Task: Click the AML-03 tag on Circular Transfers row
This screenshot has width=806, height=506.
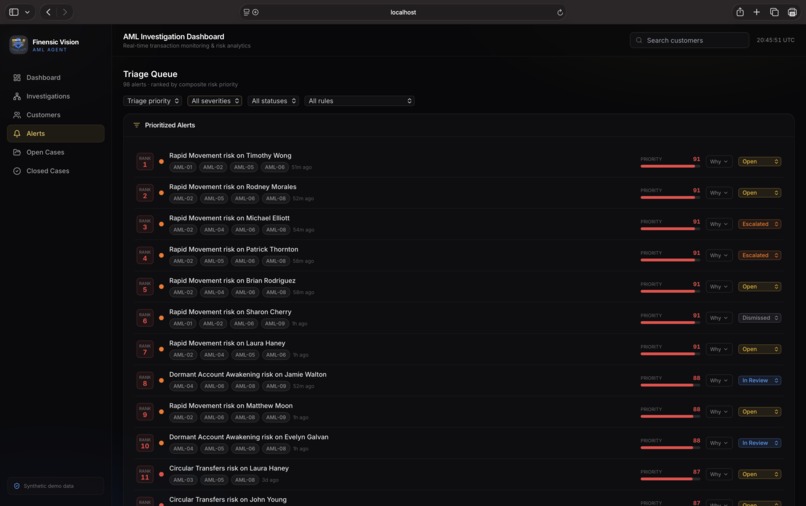Action: pos(182,480)
